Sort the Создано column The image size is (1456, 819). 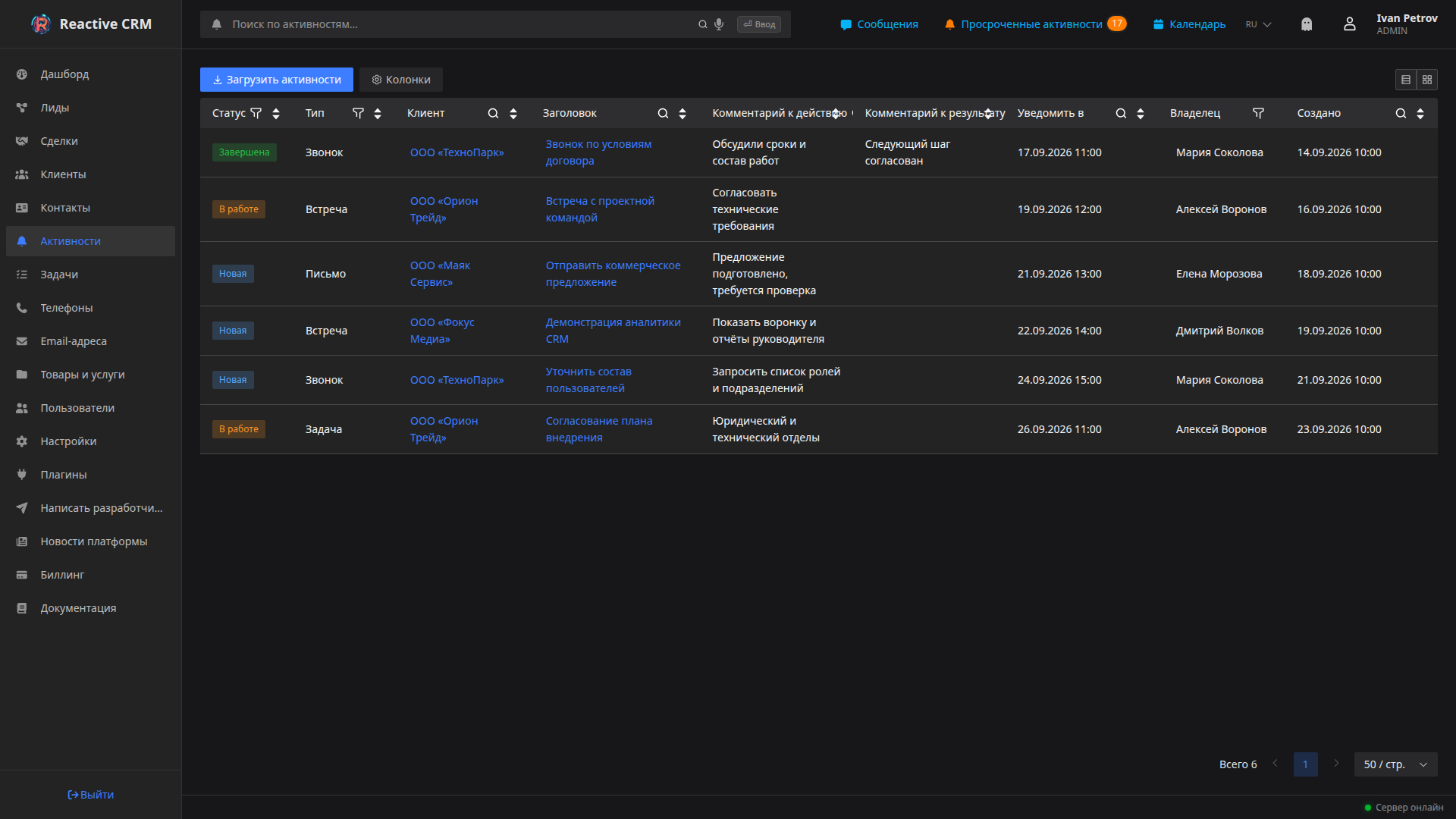[1420, 113]
